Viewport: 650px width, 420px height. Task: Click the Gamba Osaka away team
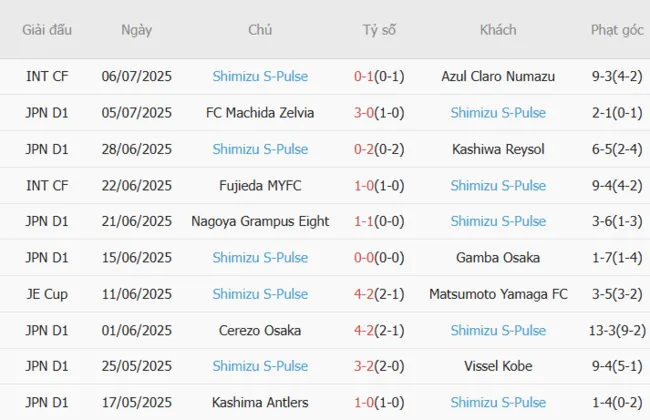(x=498, y=258)
